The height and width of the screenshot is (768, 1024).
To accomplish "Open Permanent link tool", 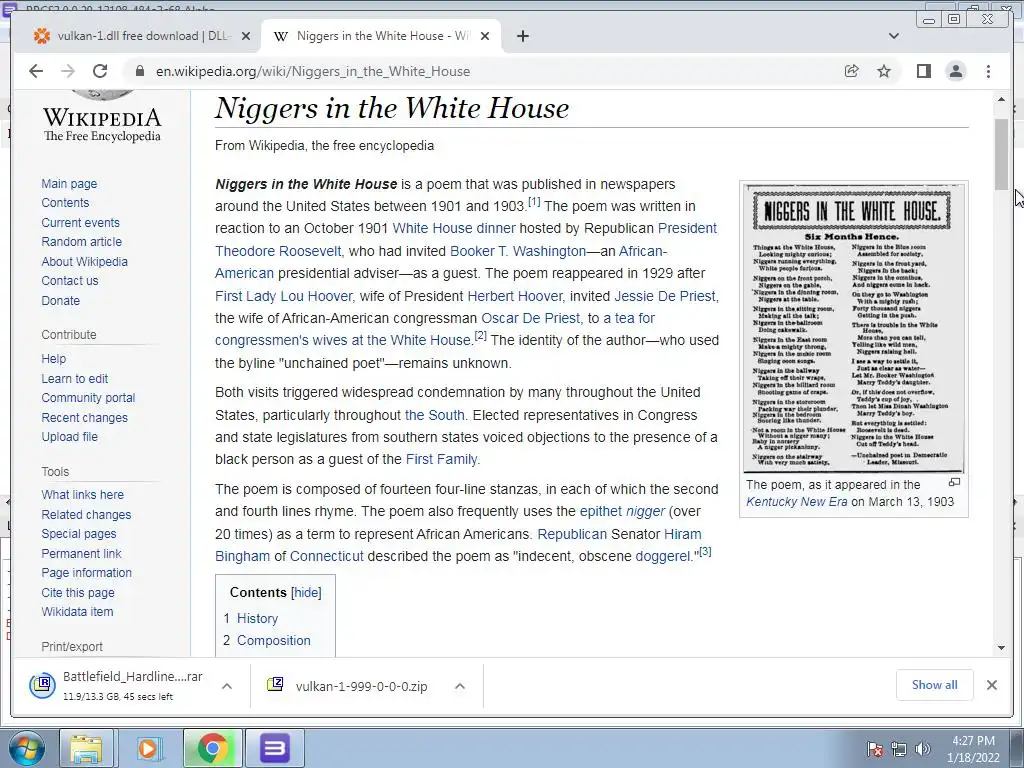I will (x=81, y=553).
